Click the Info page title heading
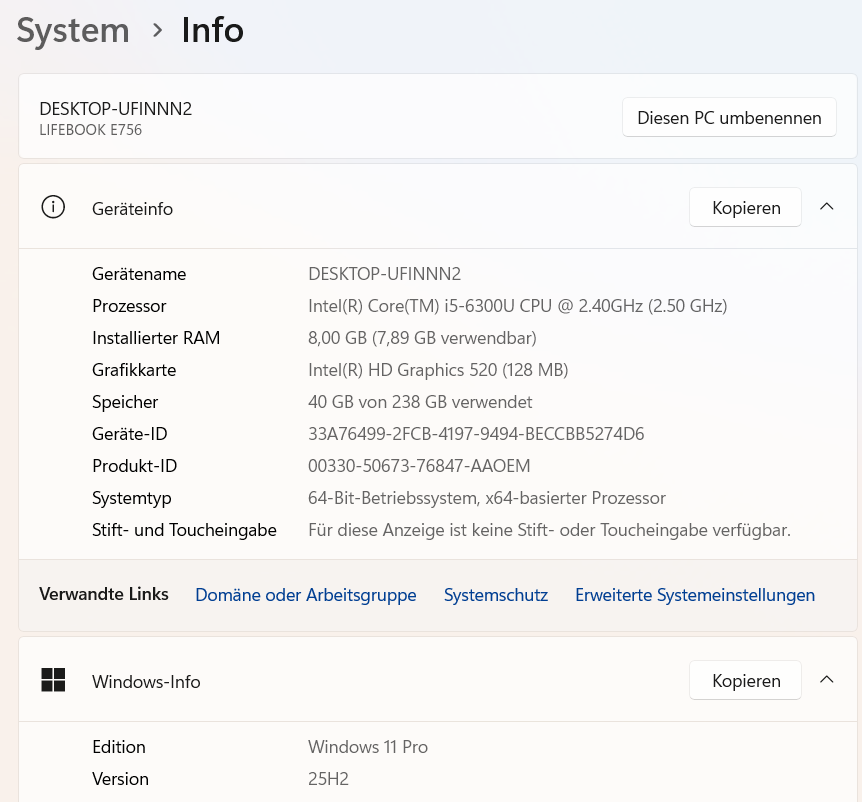Viewport: 862px width, 802px height. pyautogui.click(x=212, y=30)
